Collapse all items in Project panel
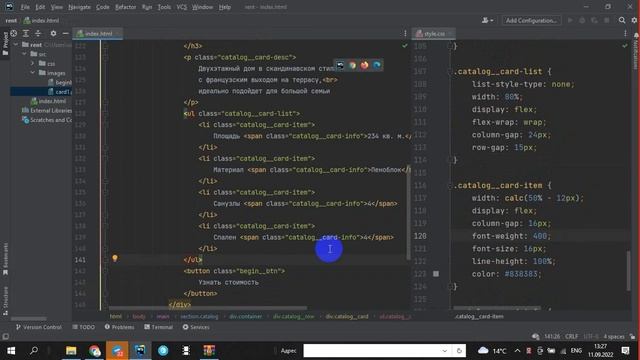 tap(38, 33)
